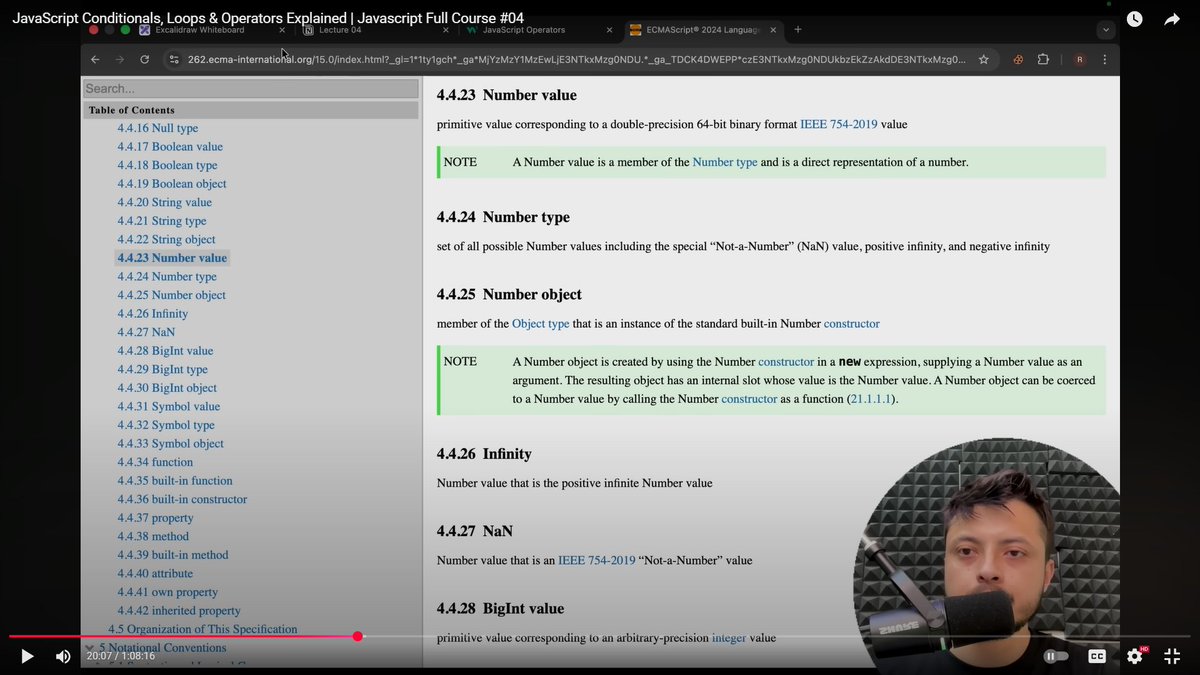Open the tab search dropdown arrow
1200x675 pixels.
pyautogui.click(x=1104, y=30)
